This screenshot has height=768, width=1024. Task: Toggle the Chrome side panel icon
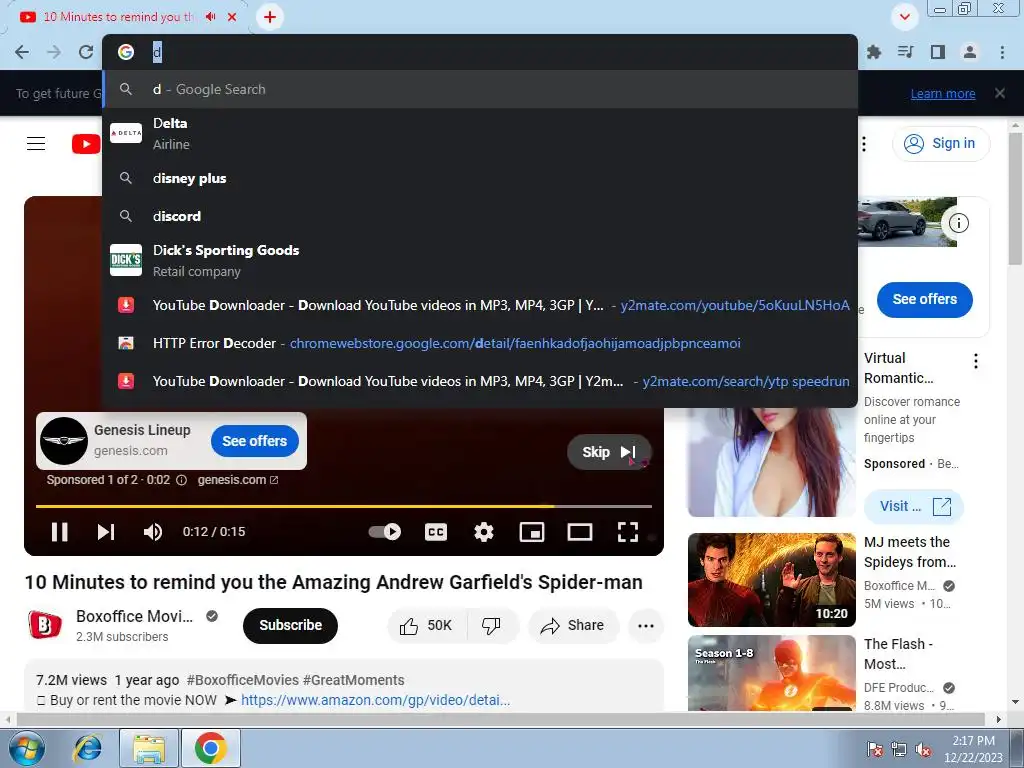point(938,52)
